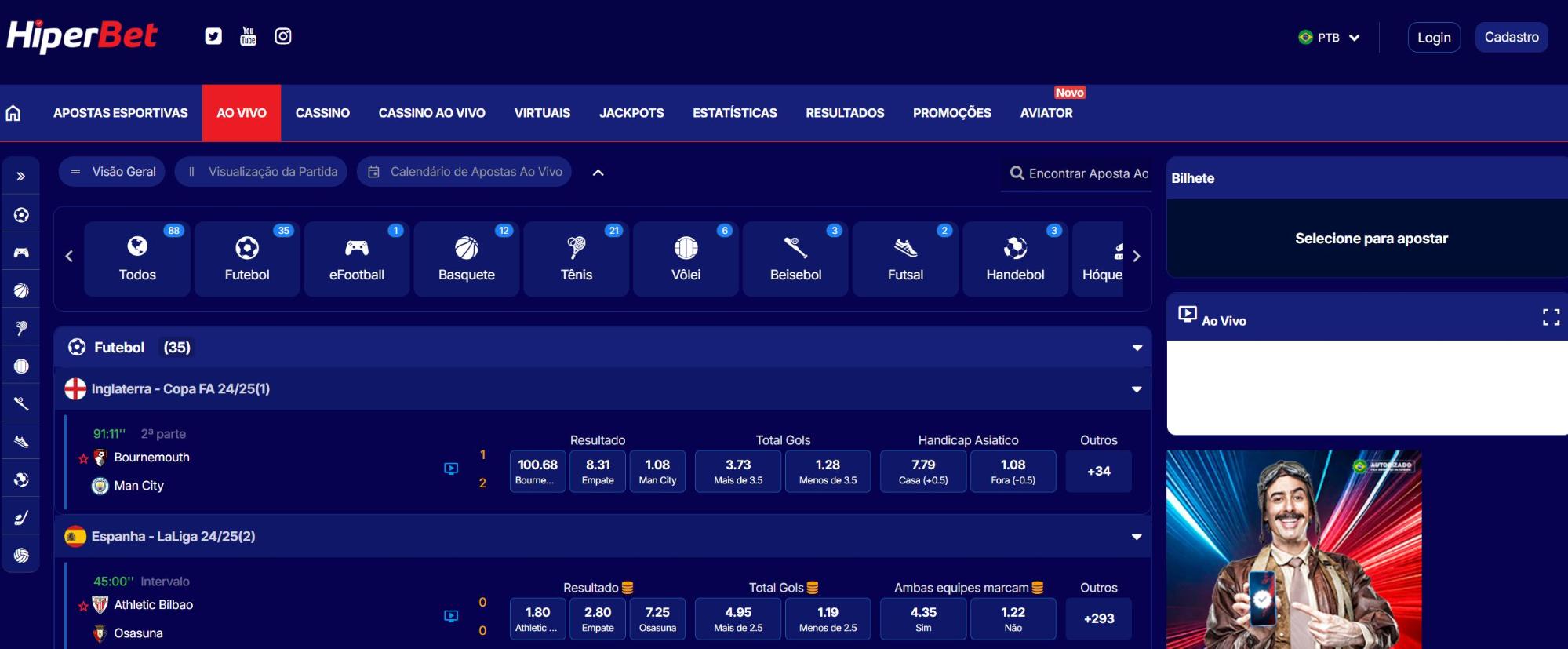Favorite the Bournemouth vs Man City match
This screenshot has width=1568, height=649.
[83, 458]
